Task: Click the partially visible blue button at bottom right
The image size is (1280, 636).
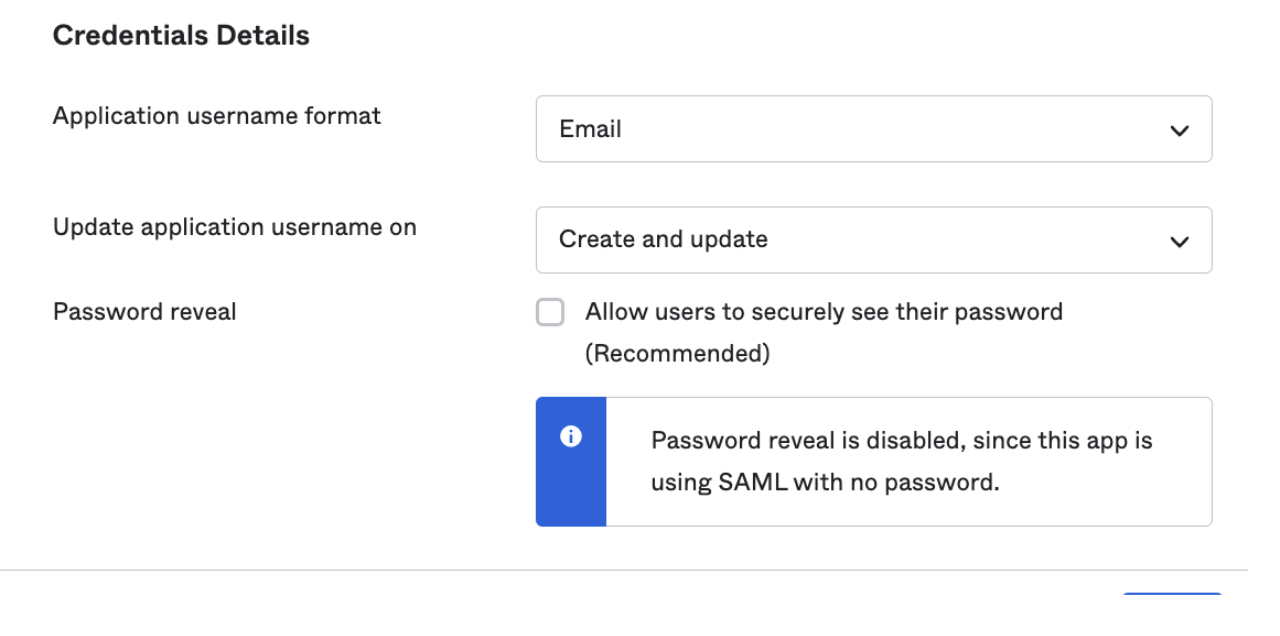Action: coord(1171,595)
